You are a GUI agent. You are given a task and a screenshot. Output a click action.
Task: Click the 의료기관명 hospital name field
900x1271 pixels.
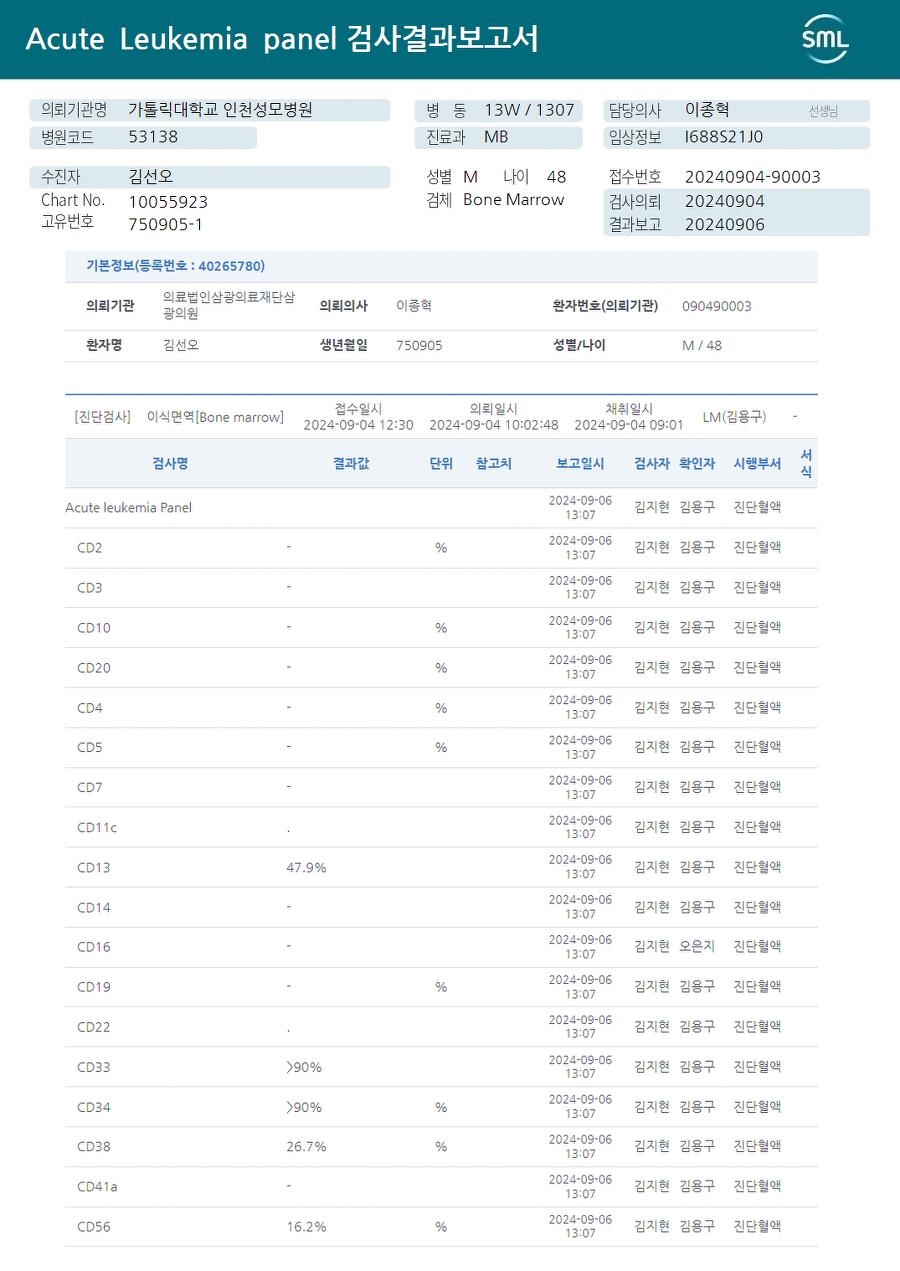point(210,110)
